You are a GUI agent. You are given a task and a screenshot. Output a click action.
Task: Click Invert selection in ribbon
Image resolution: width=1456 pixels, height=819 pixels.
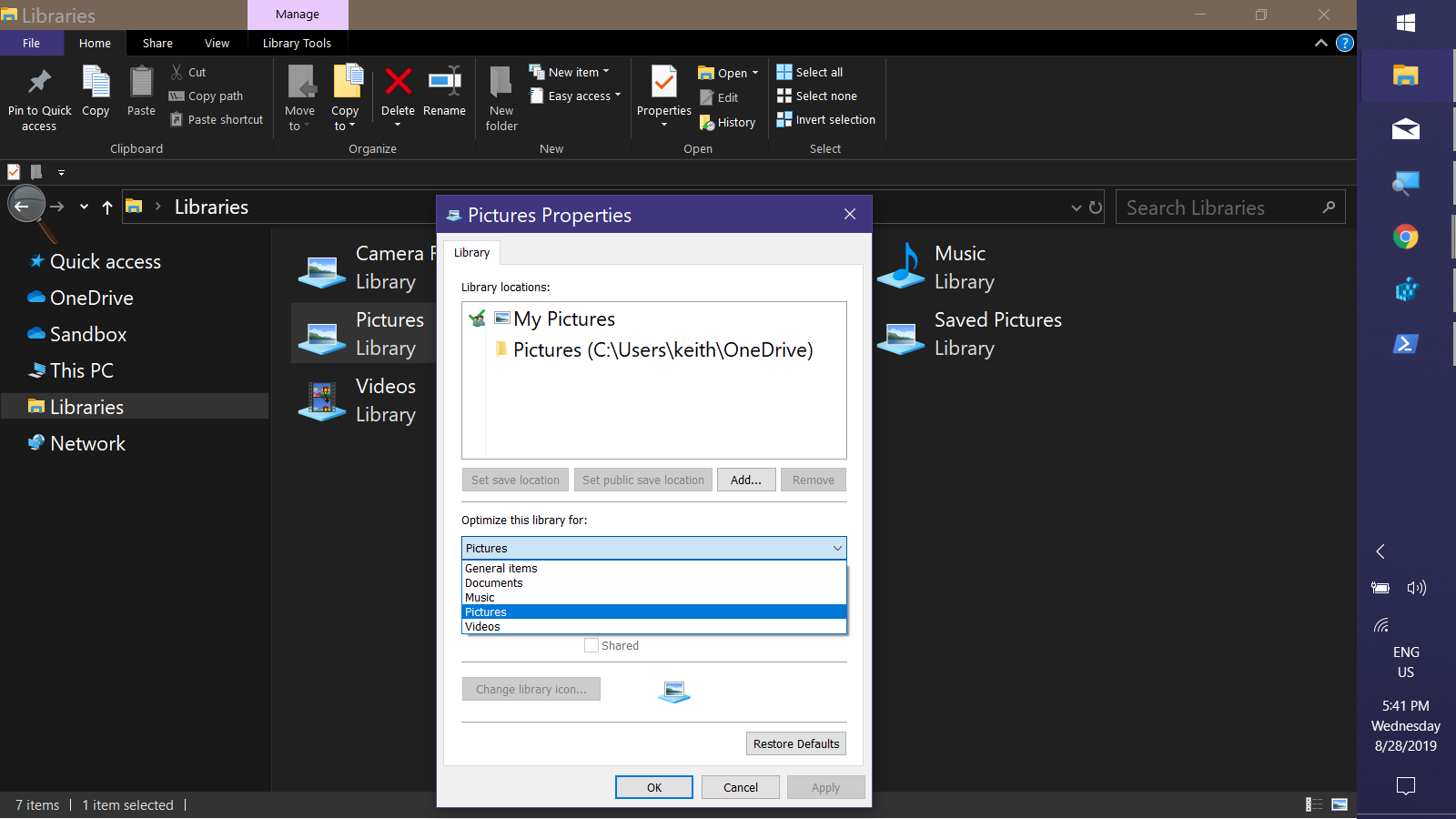pyautogui.click(x=826, y=119)
